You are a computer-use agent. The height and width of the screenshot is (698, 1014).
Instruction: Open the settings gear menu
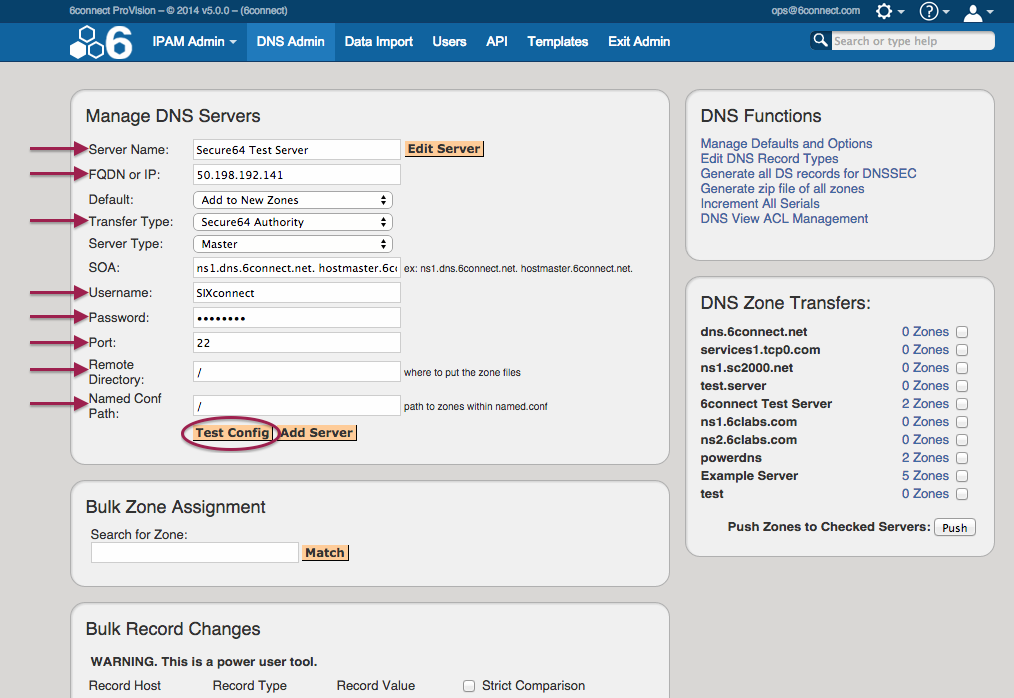(884, 11)
